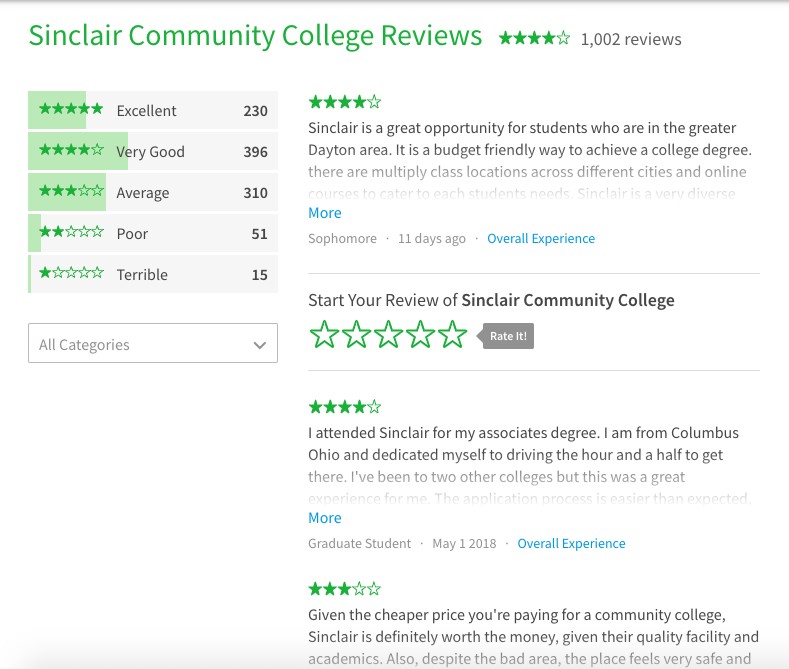
Task: Filter reviews by Average rating row
Action: [x=153, y=192]
